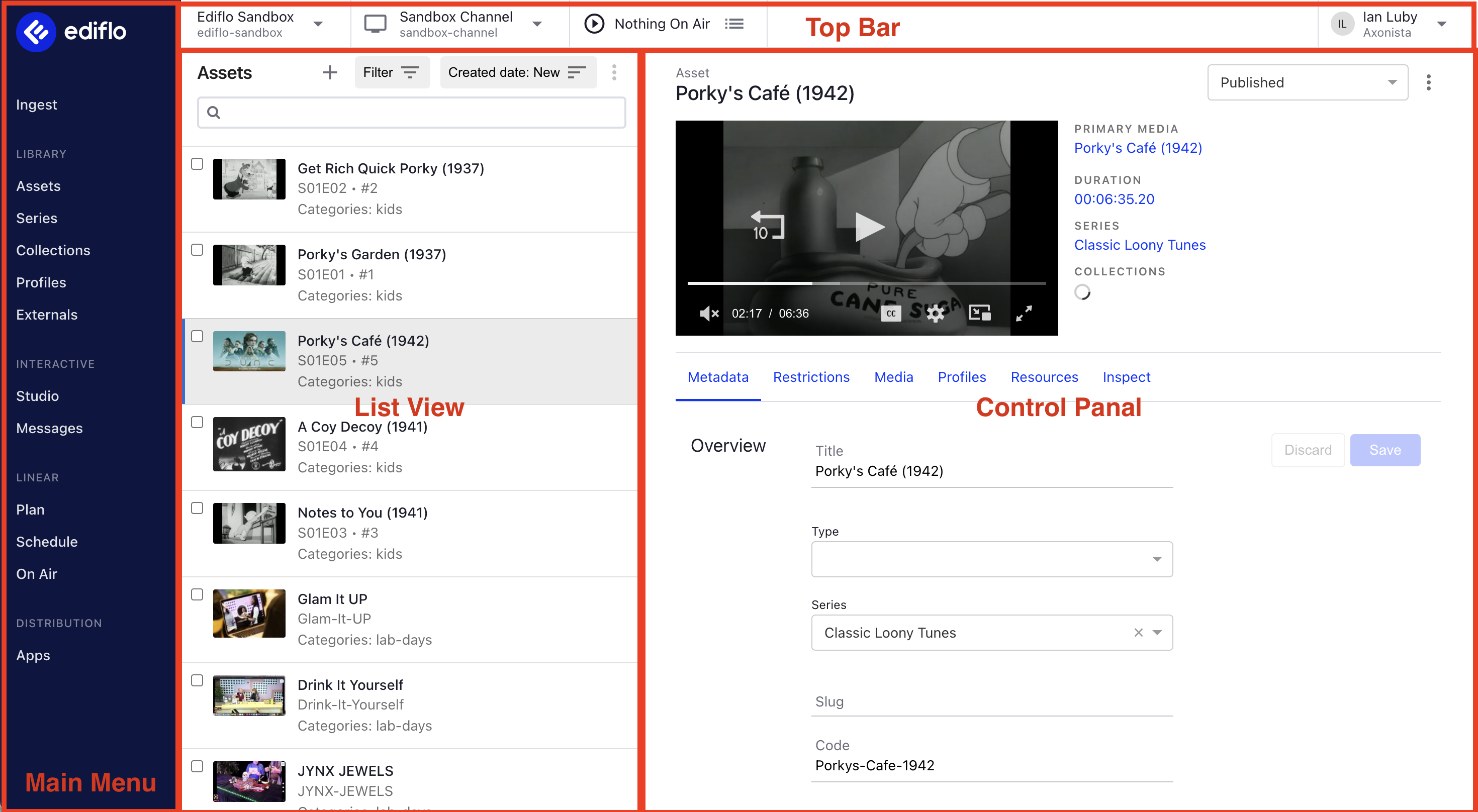Screen dimensions: 1478x812
Task: Select Porky's Café (1942) checkbox
Action: [197, 336]
